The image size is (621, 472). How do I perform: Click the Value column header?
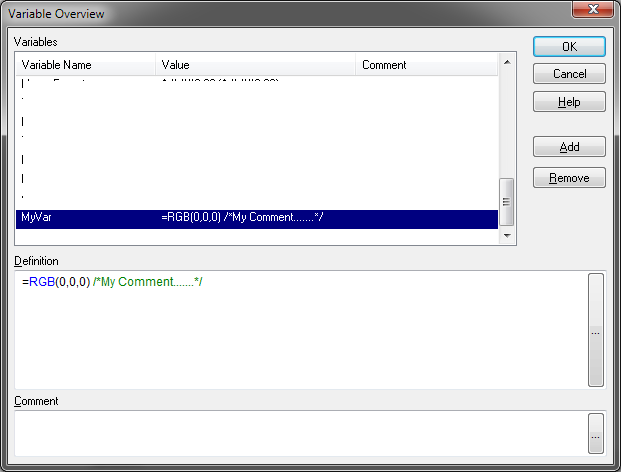(255, 65)
